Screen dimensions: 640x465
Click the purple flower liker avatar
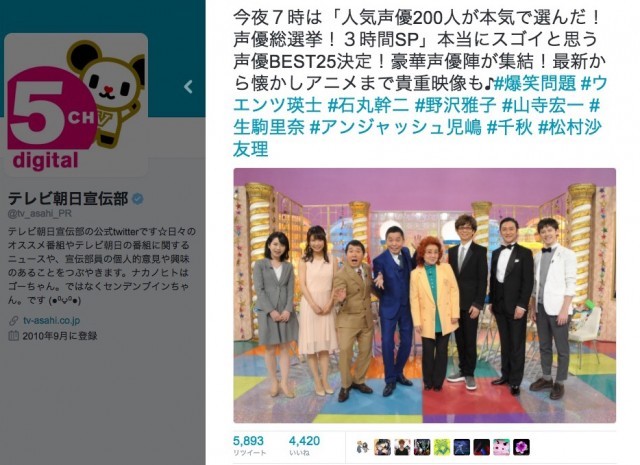point(521,447)
